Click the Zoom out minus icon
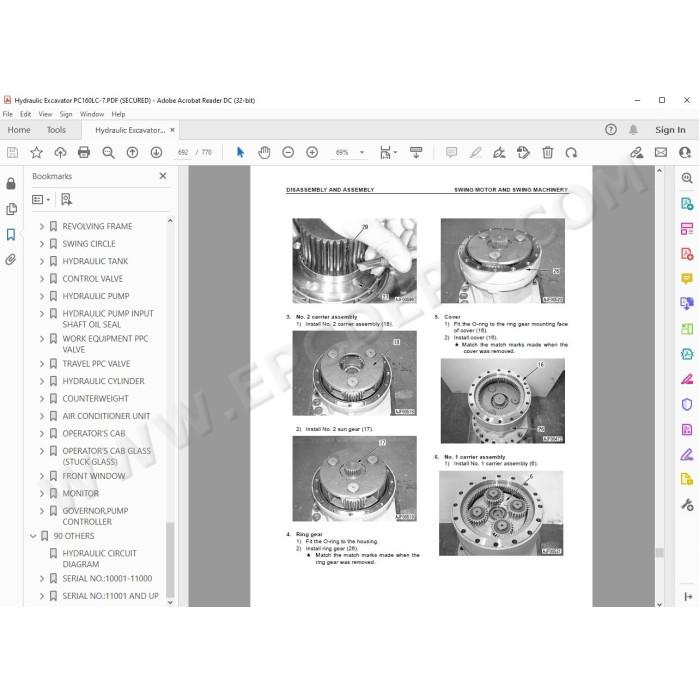Screen dimensions: 700x700 point(288,152)
